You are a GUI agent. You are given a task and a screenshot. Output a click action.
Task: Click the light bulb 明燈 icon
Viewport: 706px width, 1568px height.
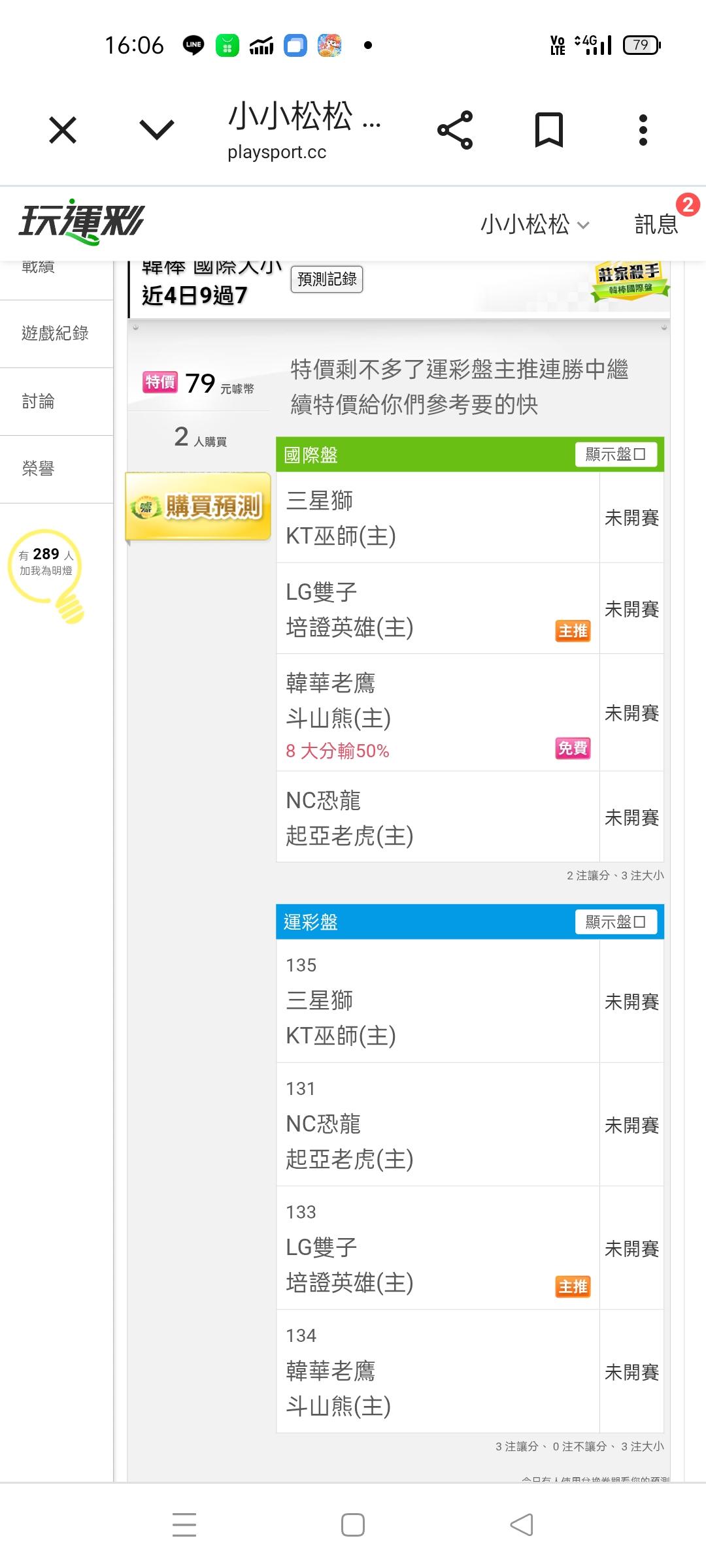tap(47, 572)
